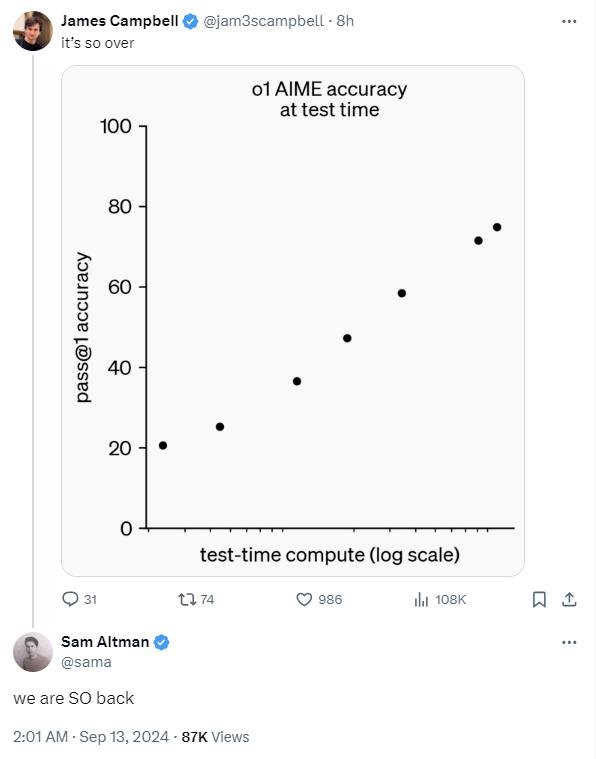Click Sam Altman's blue verified badge
Viewport: 596px width, 759px height.
(162, 642)
